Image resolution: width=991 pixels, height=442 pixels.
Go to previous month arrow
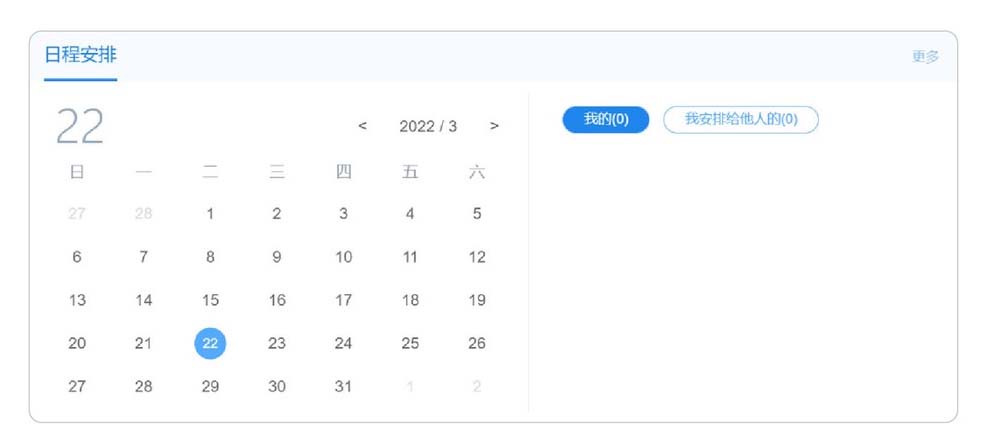(362, 126)
